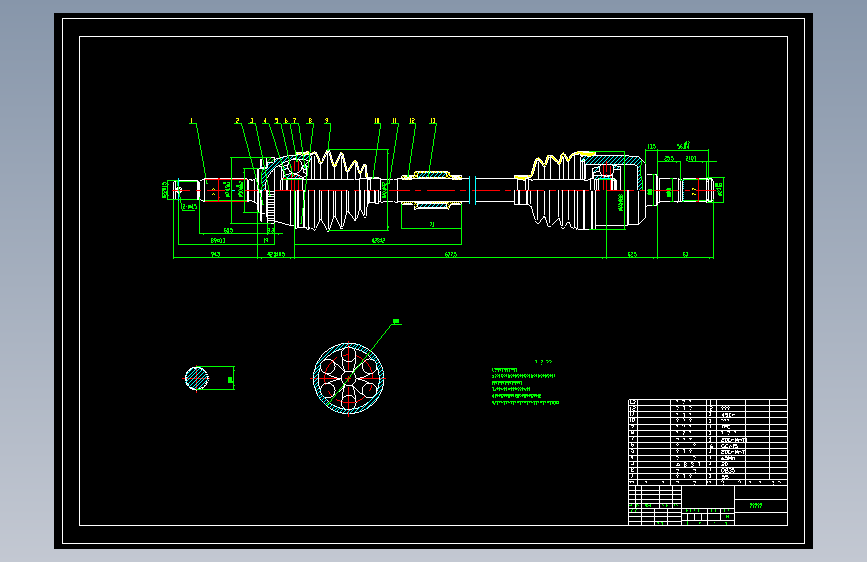
Task: Select the green drawing name in title block
Action: (756, 506)
